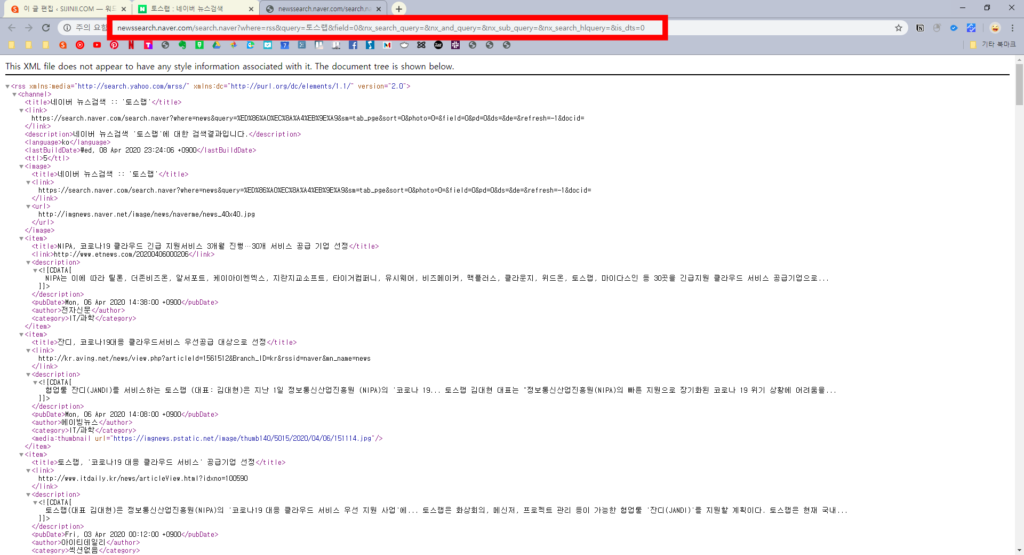Image resolution: width=1024 pixels, height=555 pixels.
Task: Open the Facebook bookmark
Action: 353,45
